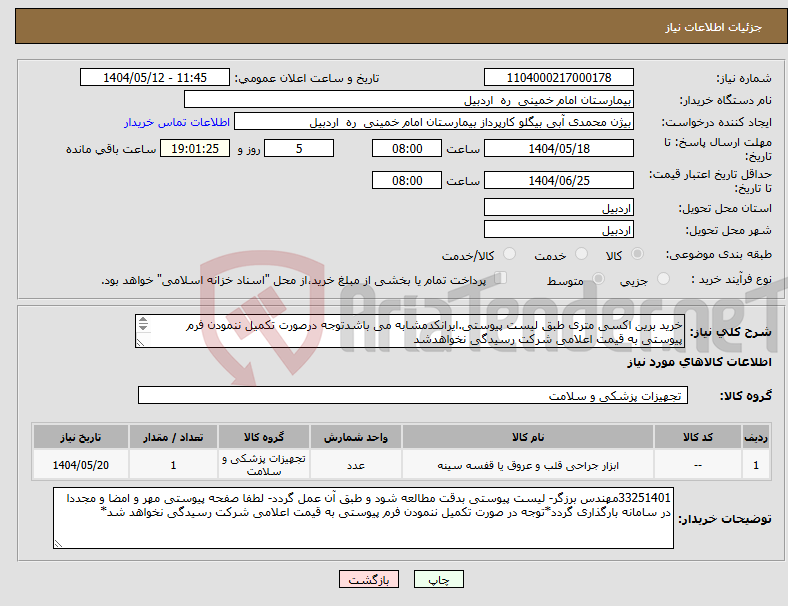Select the کالا radio button

pos(637,254)
